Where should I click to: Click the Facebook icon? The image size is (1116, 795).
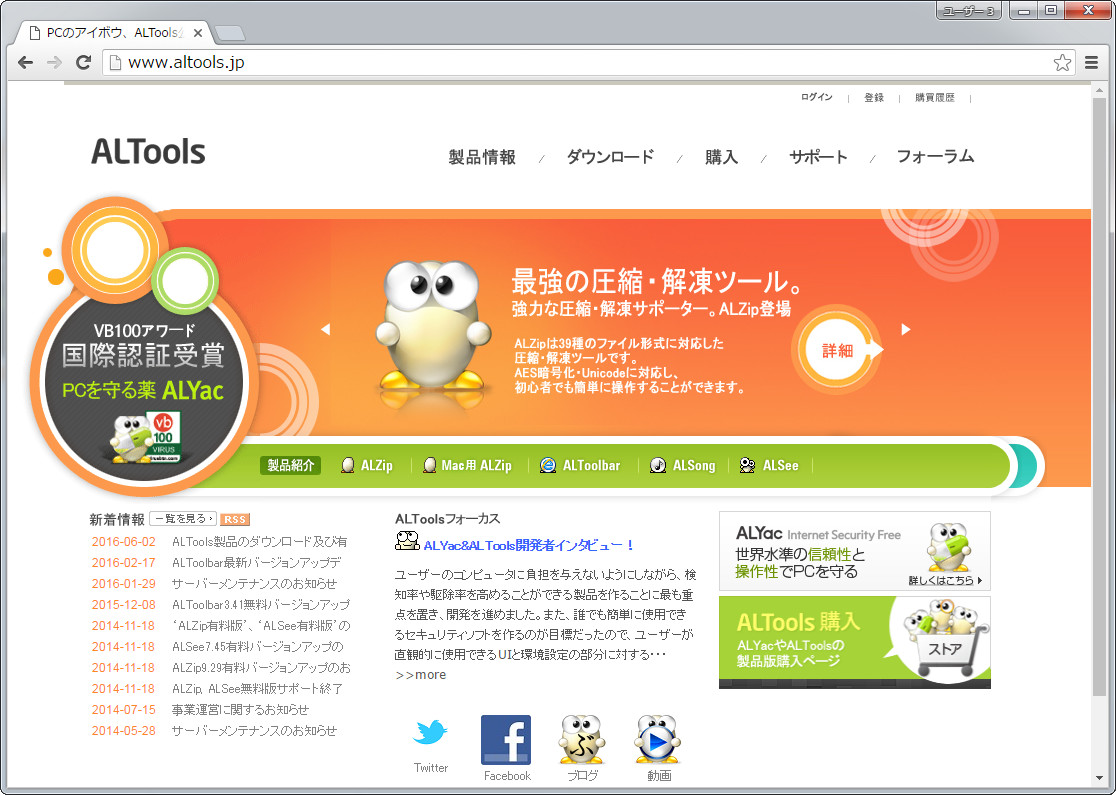pos(506,737)
